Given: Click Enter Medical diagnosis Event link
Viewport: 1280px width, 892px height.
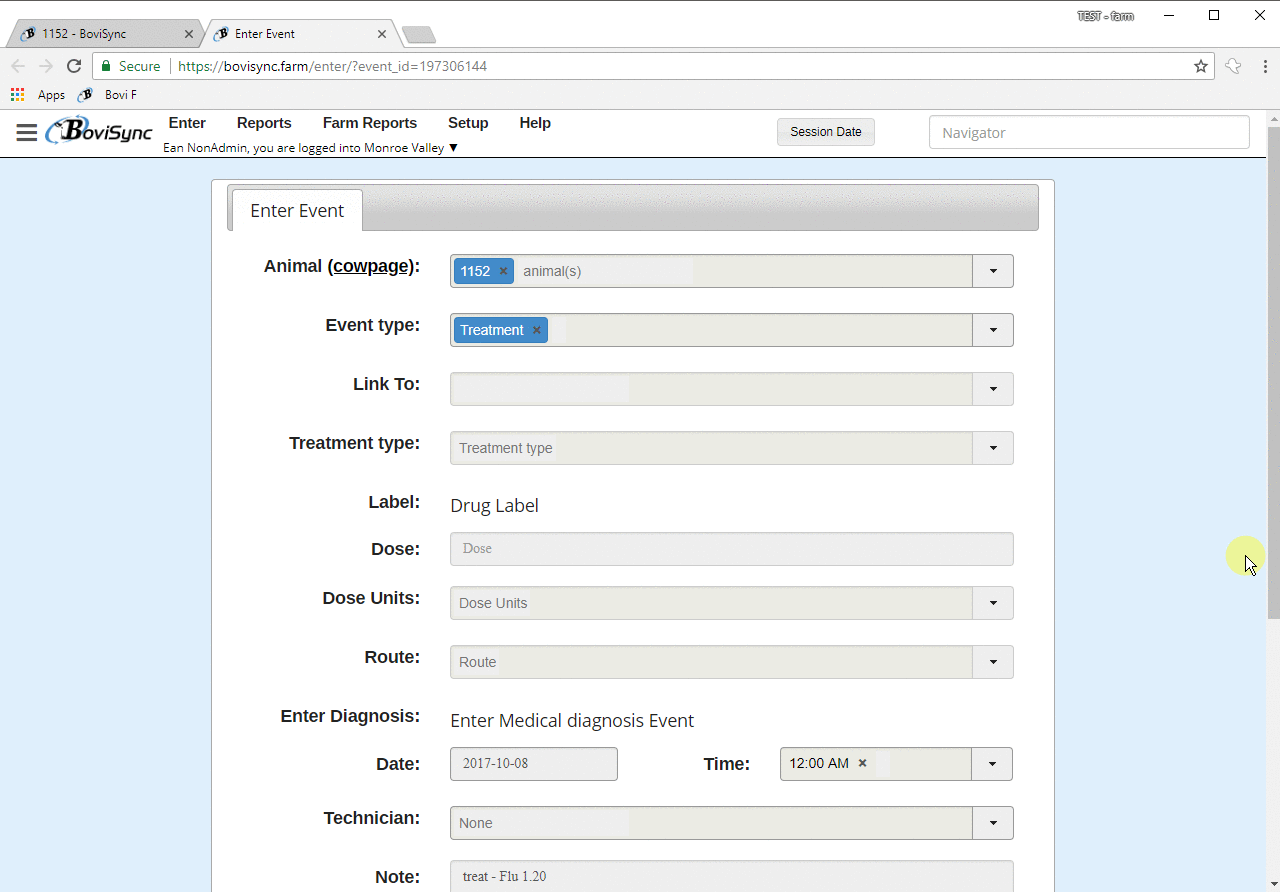Looking at the screenshot, I should click(x=572, y=720).
